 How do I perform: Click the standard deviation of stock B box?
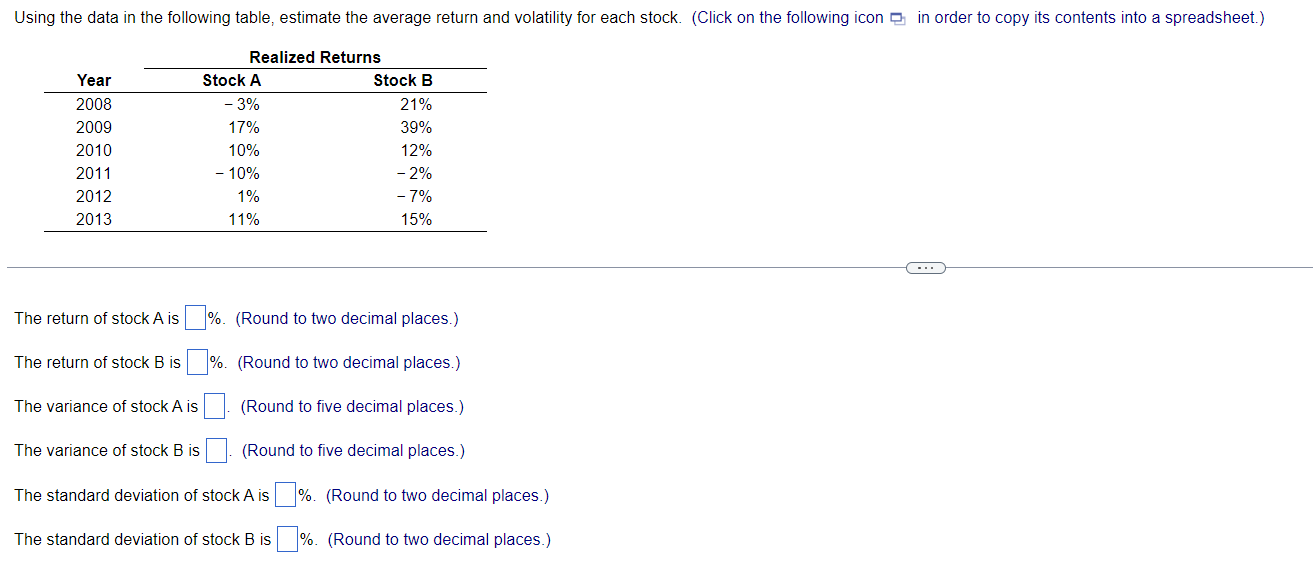coord(286,538)
